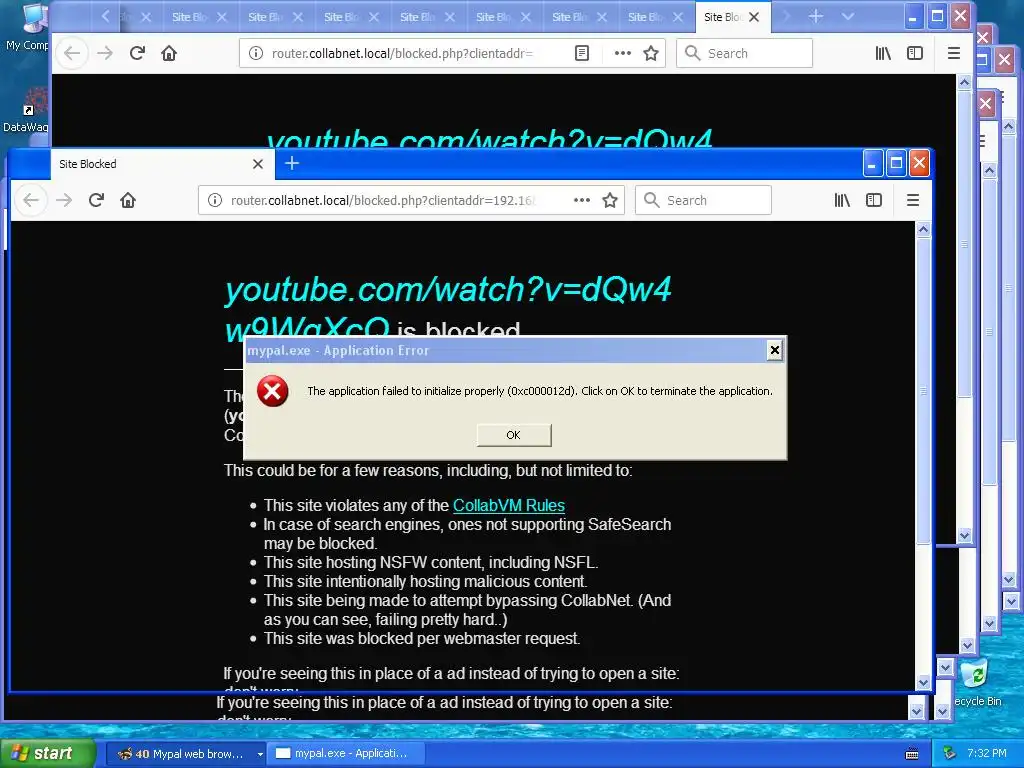Click the 7:32 PM clock
Image resolution: width=1024 pixels, height=768 pixels.
click(x=987, y=754)
